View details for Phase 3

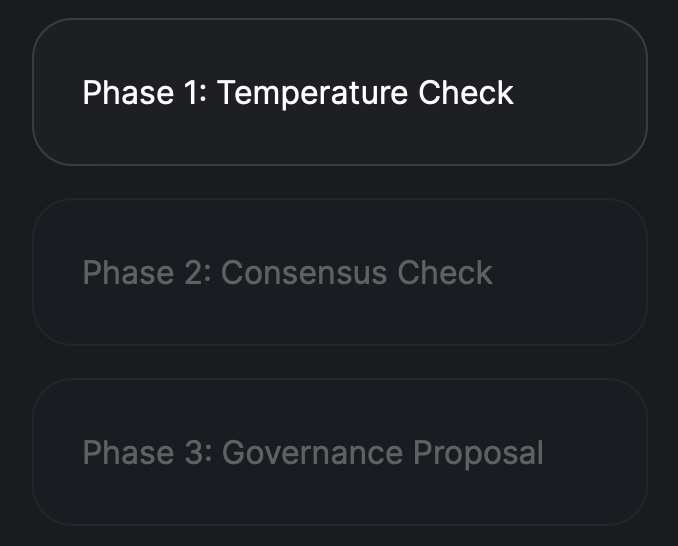pos(340,452)
